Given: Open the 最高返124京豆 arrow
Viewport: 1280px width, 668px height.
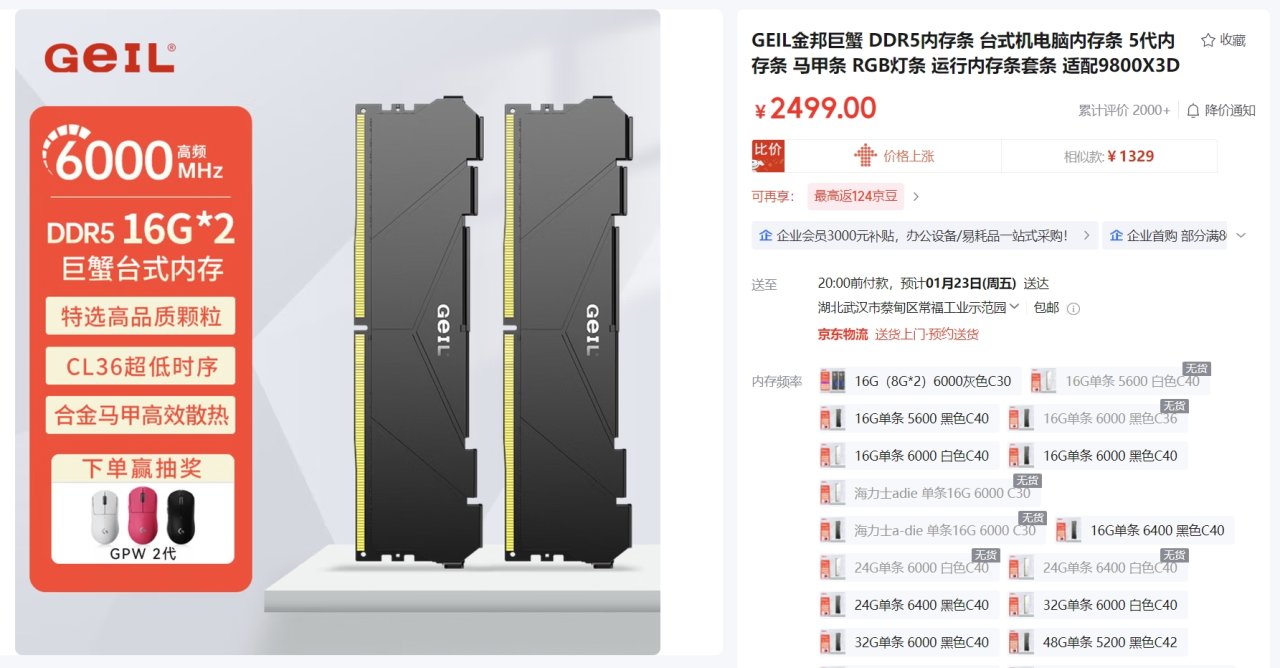Looking at the screenshot, I should pos(916,197).
